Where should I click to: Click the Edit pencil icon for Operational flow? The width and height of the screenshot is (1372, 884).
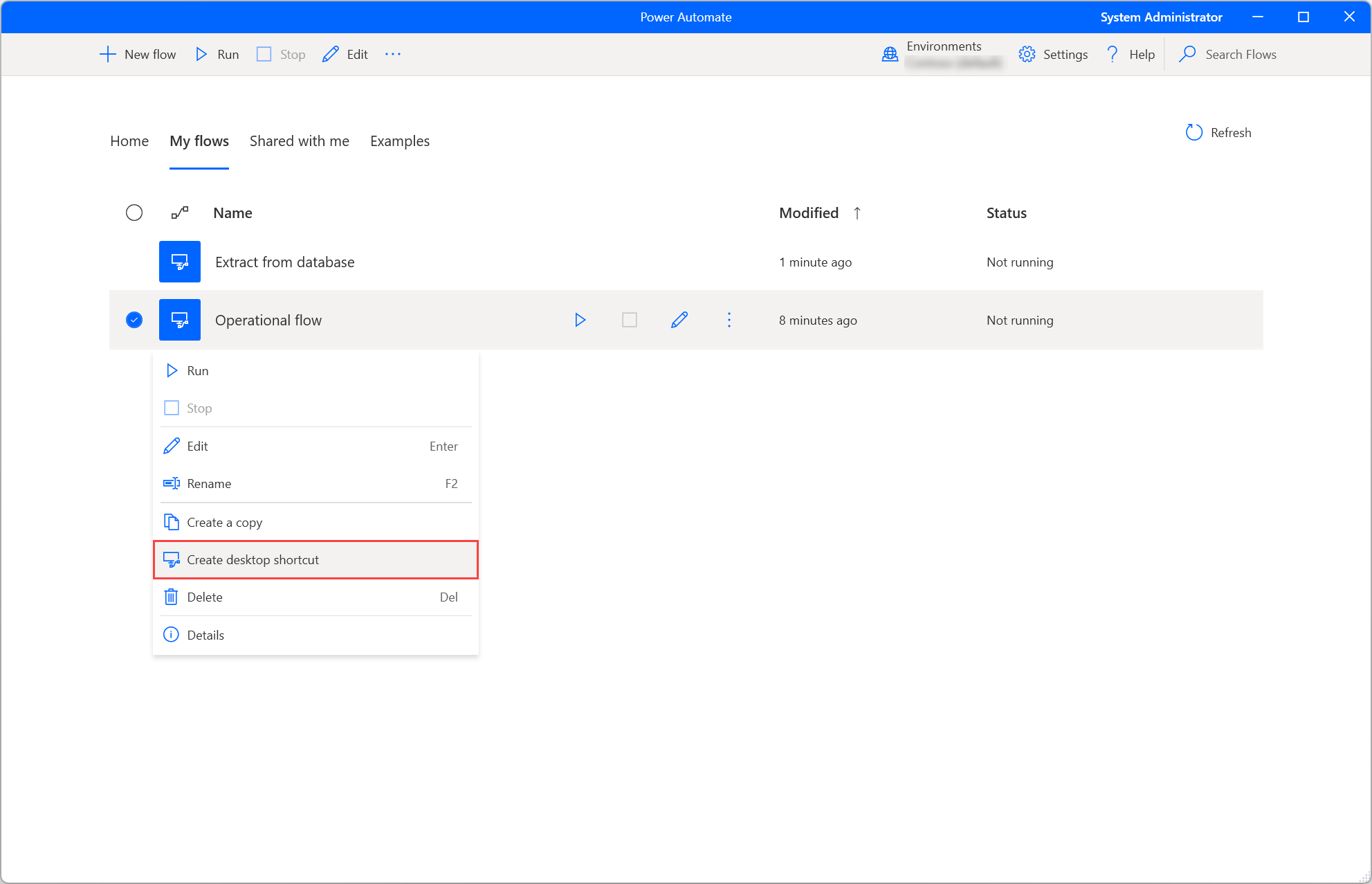click(680, 320)
